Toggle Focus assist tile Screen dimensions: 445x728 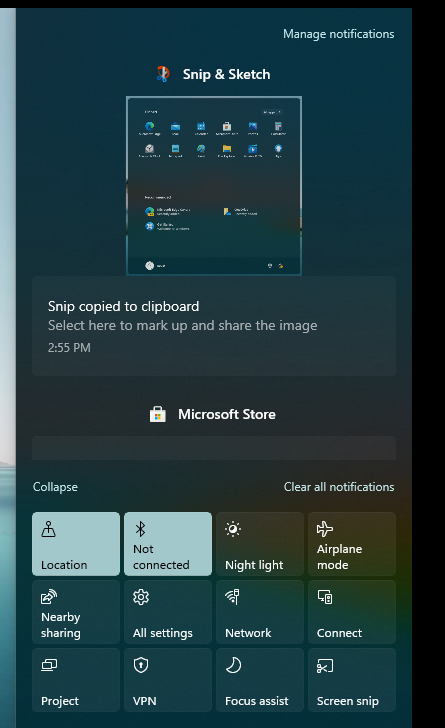click(x=260, y=680)
